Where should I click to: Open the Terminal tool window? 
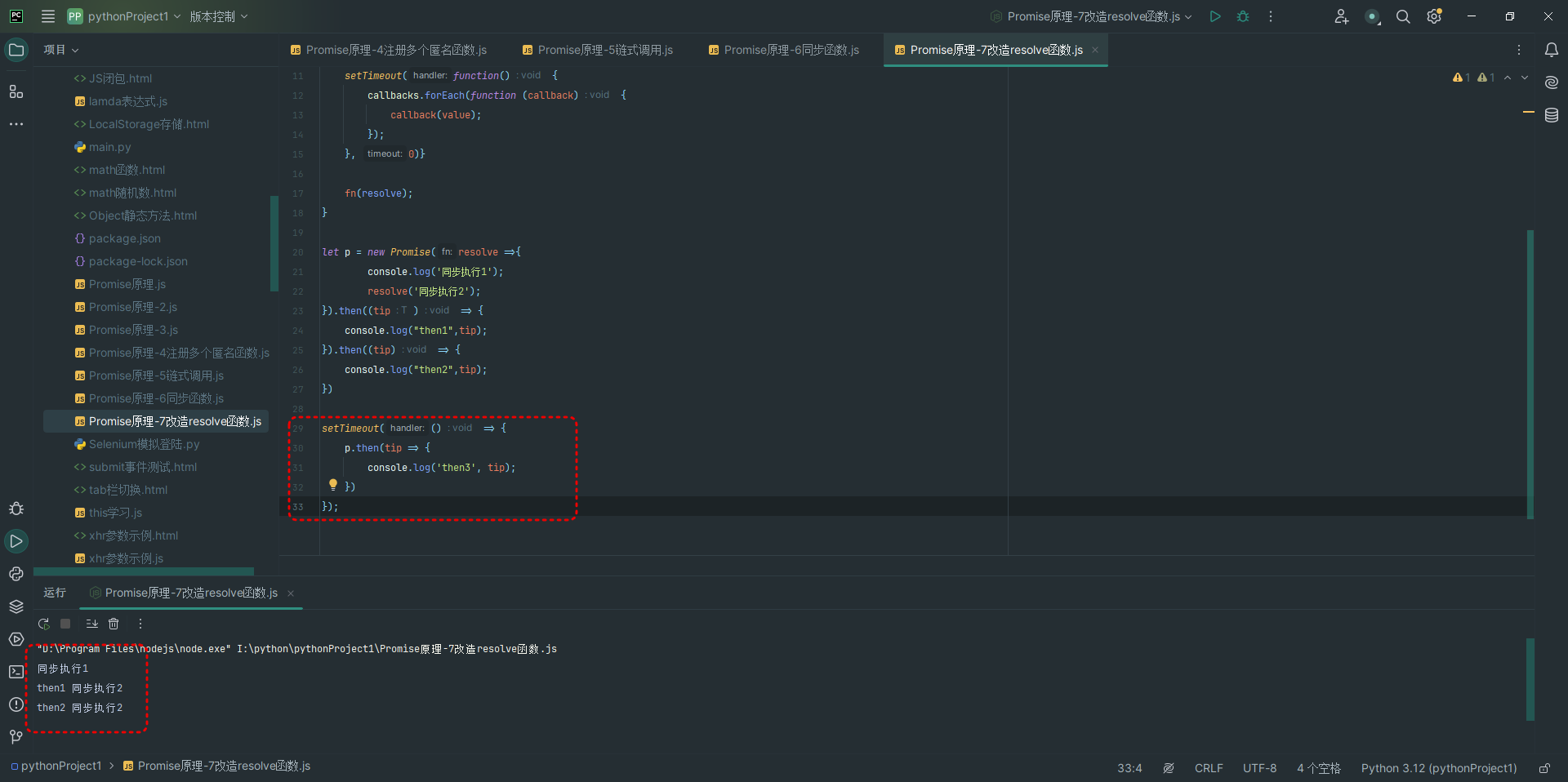16,672
